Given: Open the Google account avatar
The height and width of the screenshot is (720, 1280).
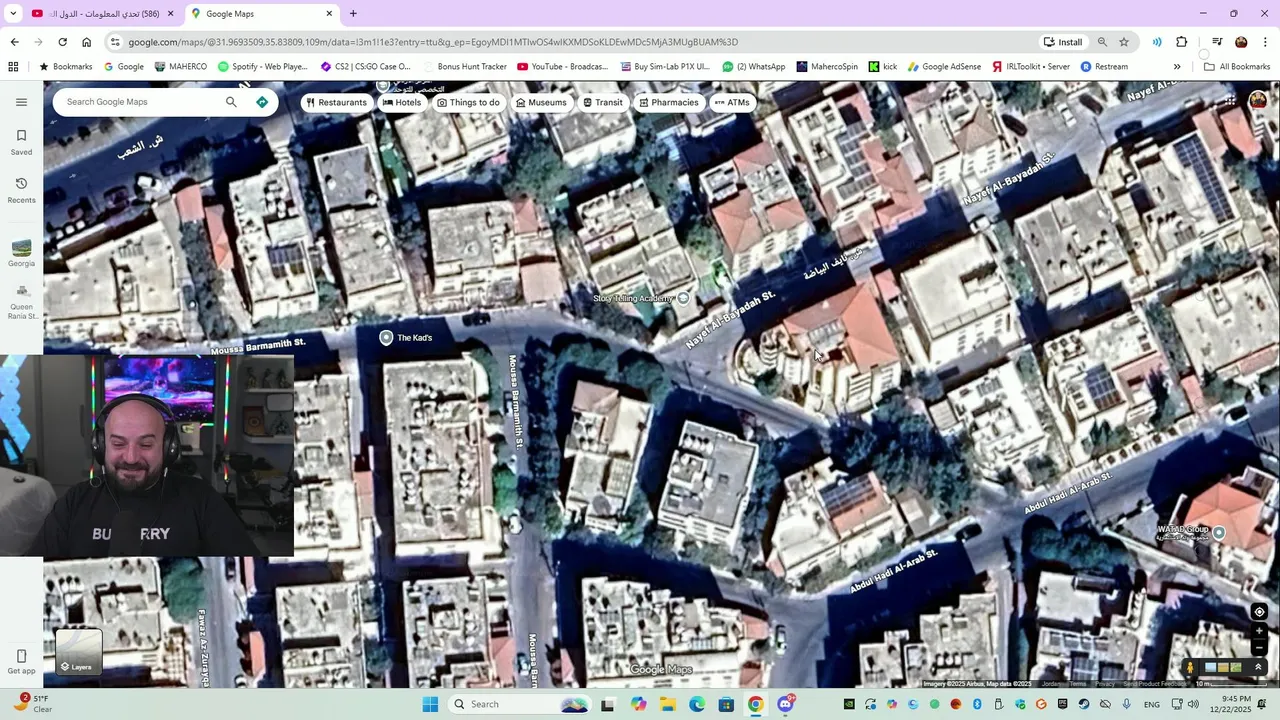Looking at the screenshot, I should point(1258,101).
